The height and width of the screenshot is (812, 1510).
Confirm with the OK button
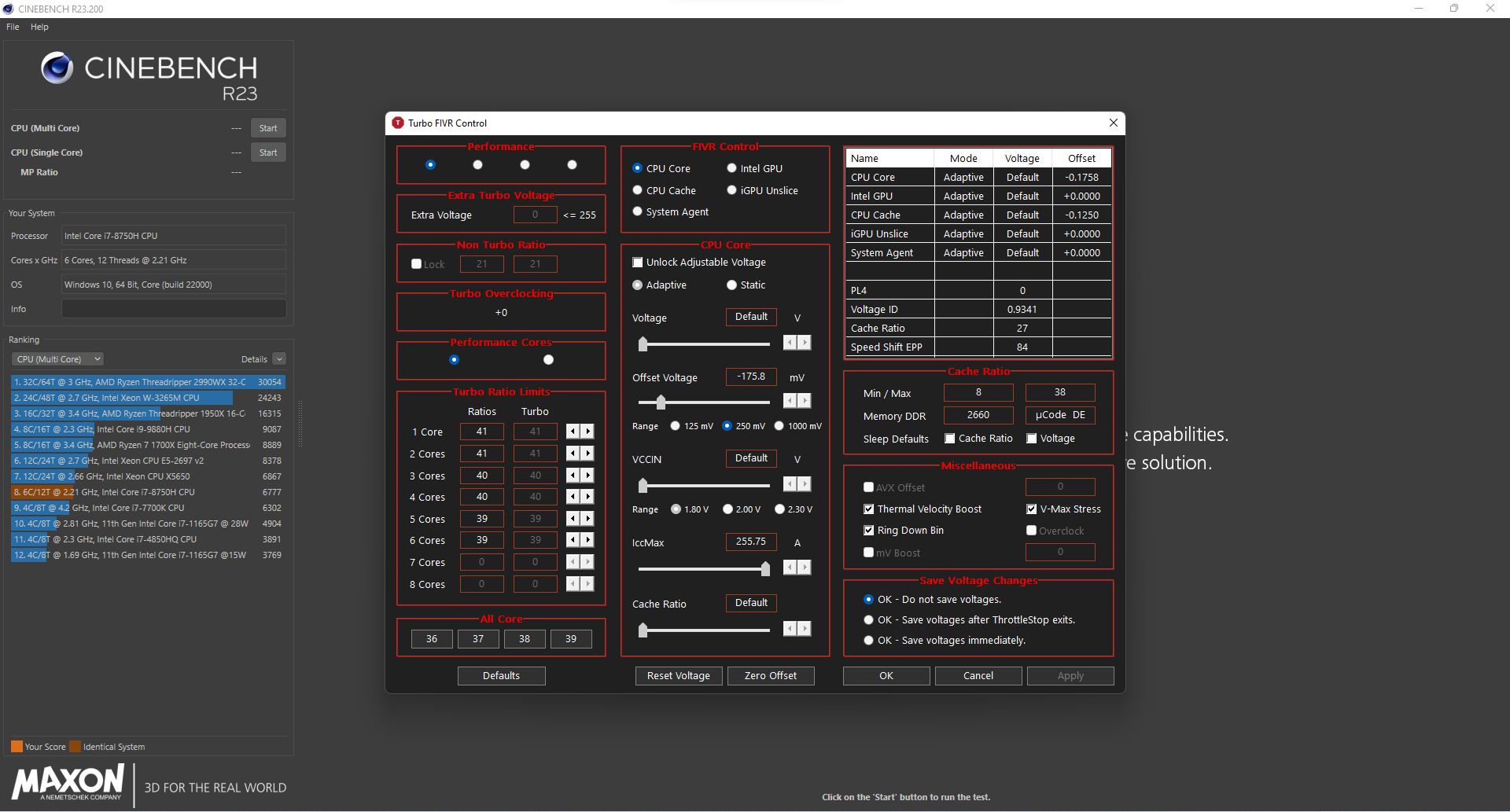(x=886, y=676)
